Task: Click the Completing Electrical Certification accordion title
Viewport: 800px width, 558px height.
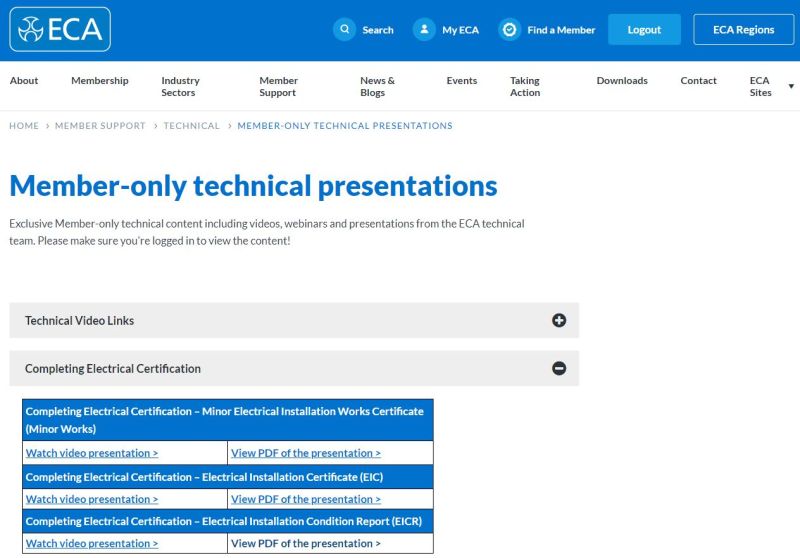Action: pyautogui.click(x=113, y=368)
